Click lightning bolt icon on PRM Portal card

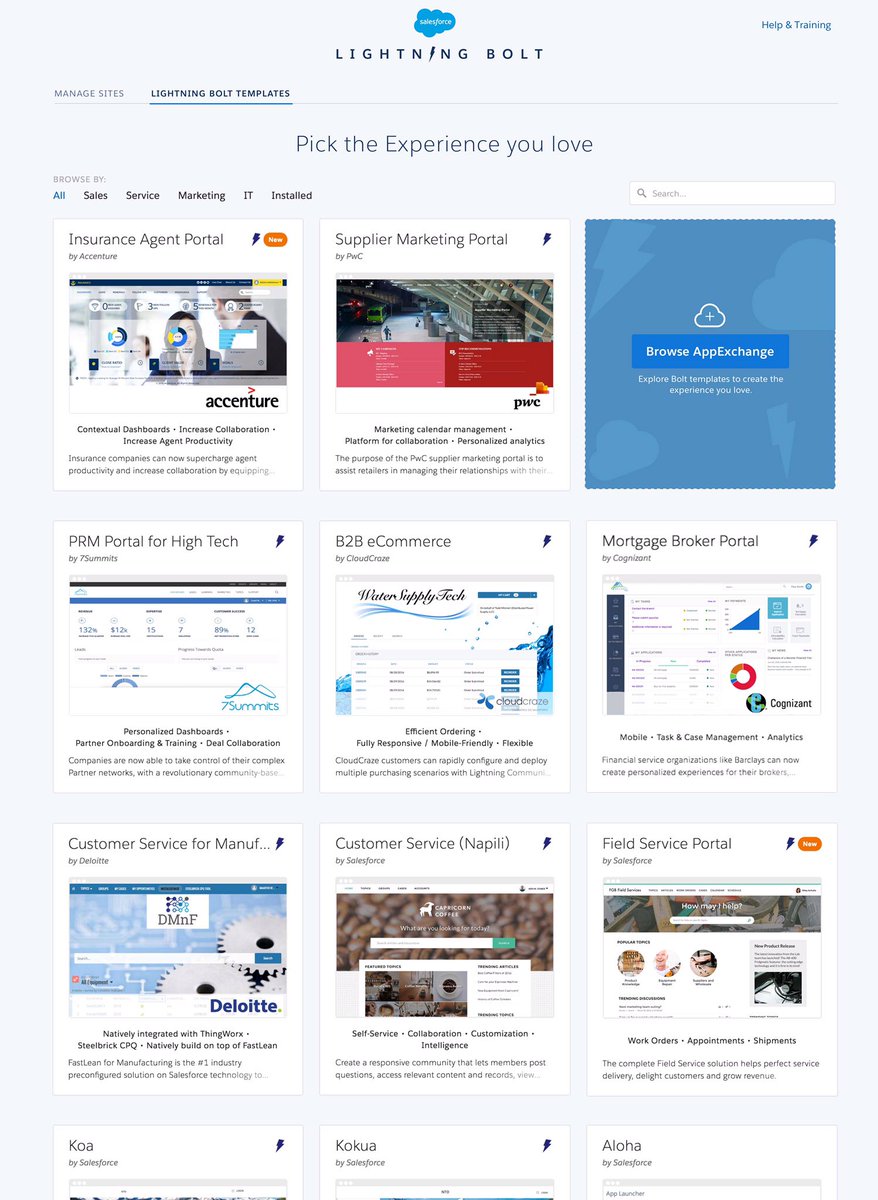pyautogui.click(x=280, y=542)
